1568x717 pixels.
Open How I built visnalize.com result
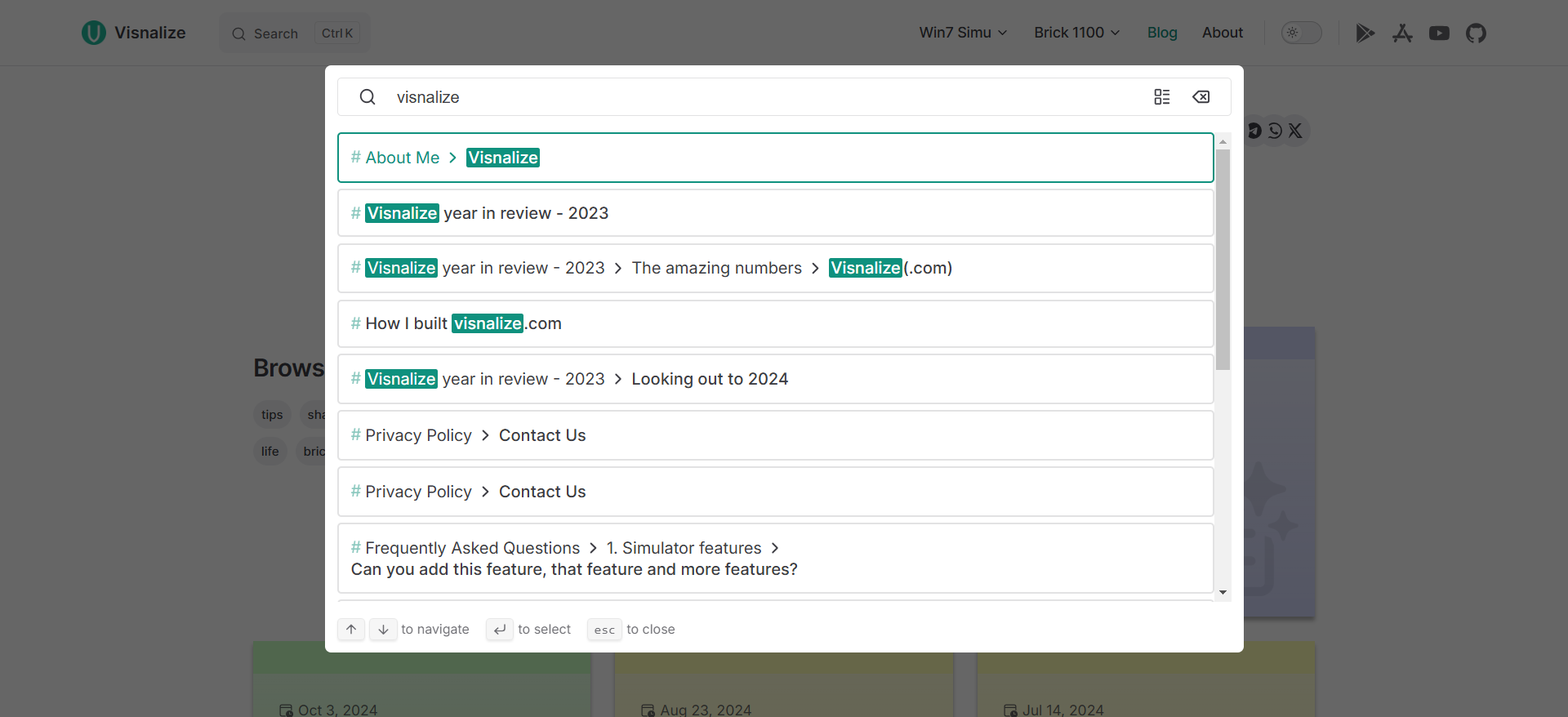pyautogui.click(x=774, y=323)
